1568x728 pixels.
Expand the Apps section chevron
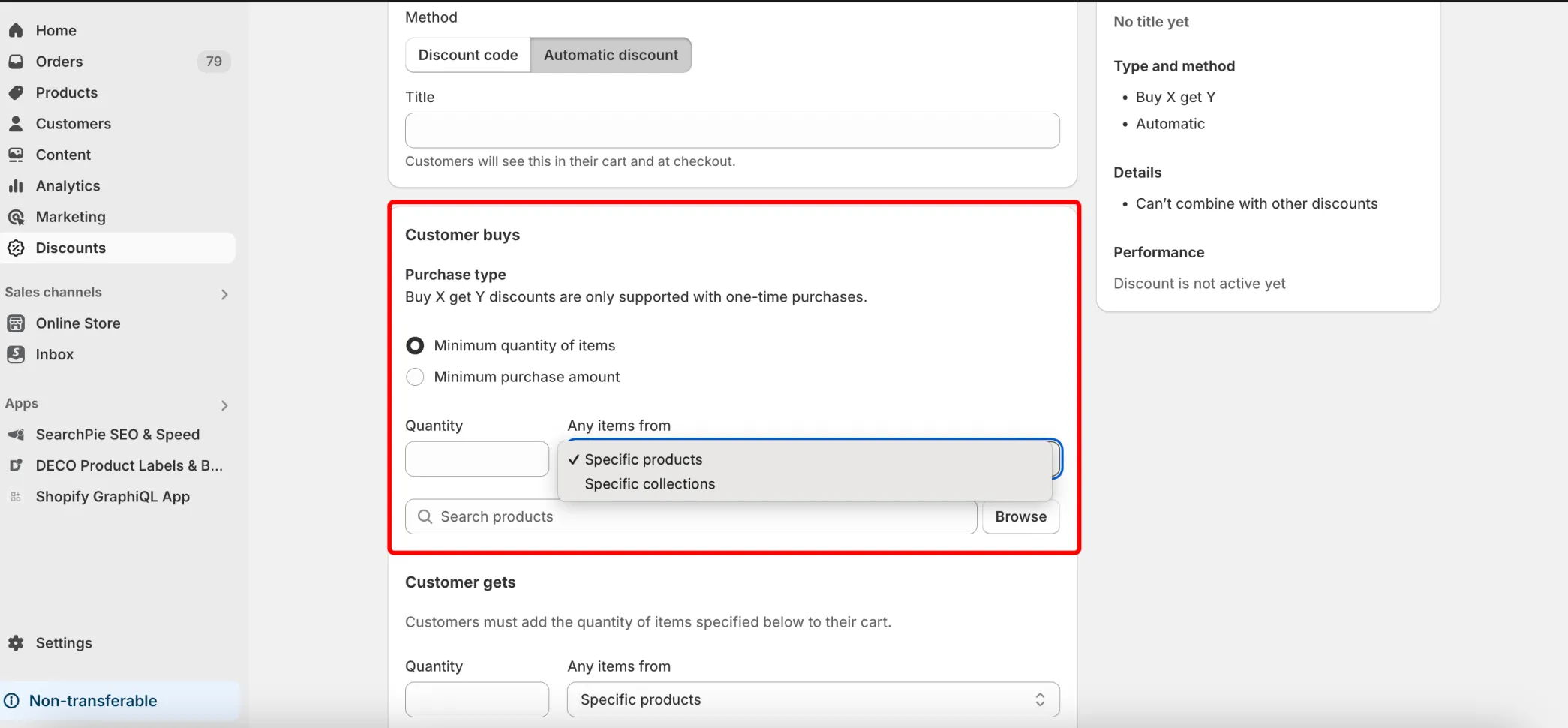224,405
